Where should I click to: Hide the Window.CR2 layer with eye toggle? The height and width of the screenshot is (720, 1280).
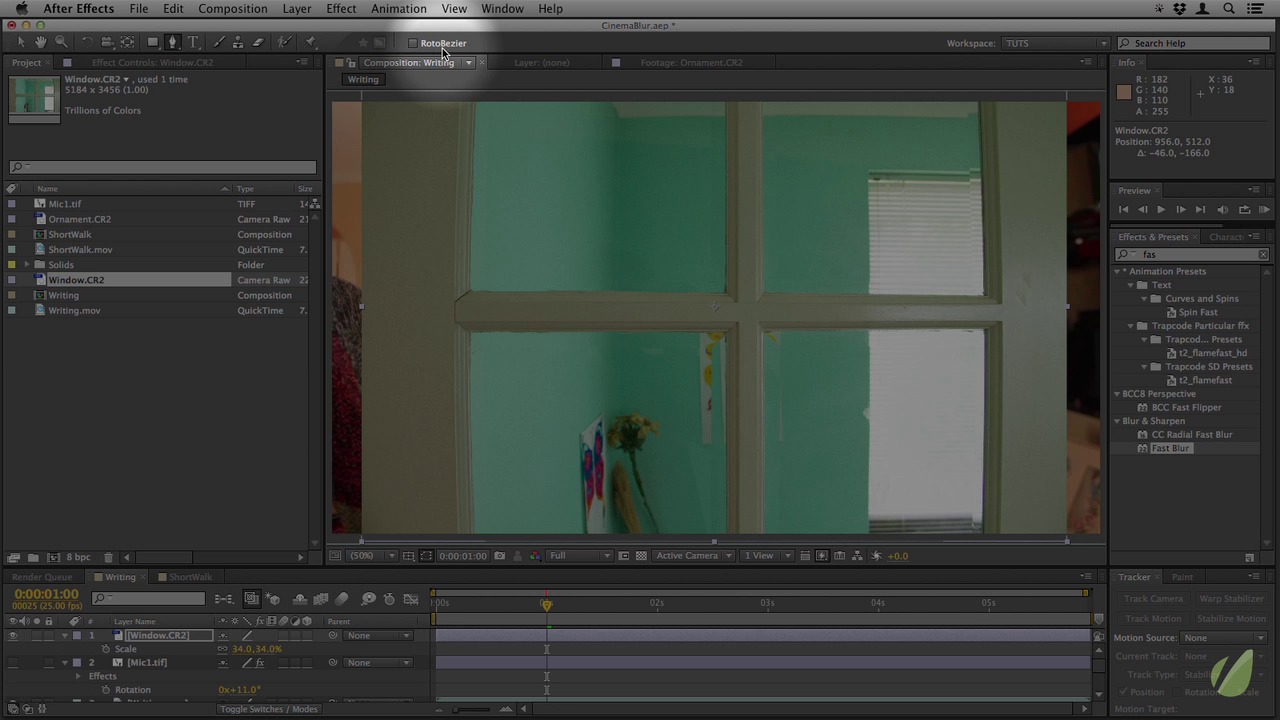(x=13, y=636)
